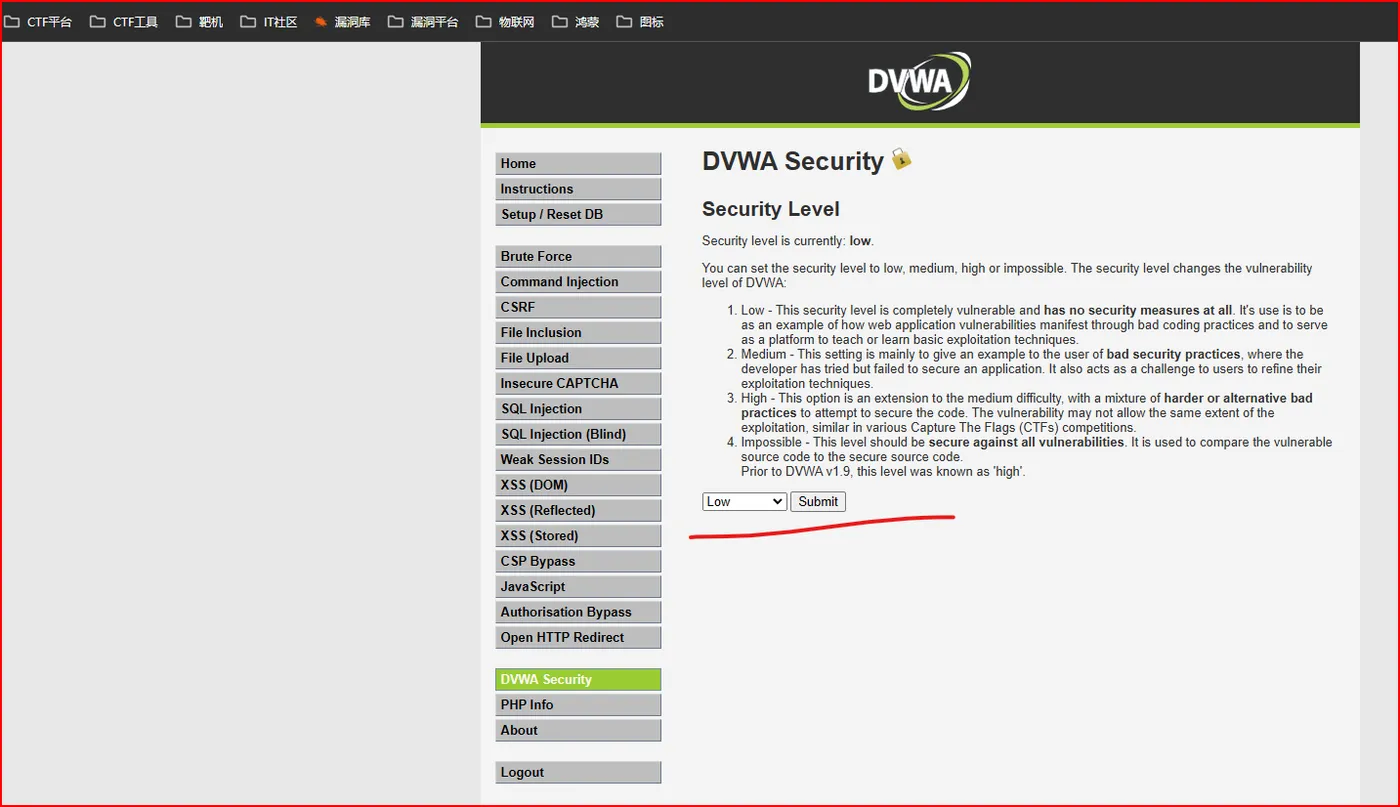Open the 物联网 bookmark folder
Image resolution: width=1400 pixels, height=807 pixels.
(505, 22)
